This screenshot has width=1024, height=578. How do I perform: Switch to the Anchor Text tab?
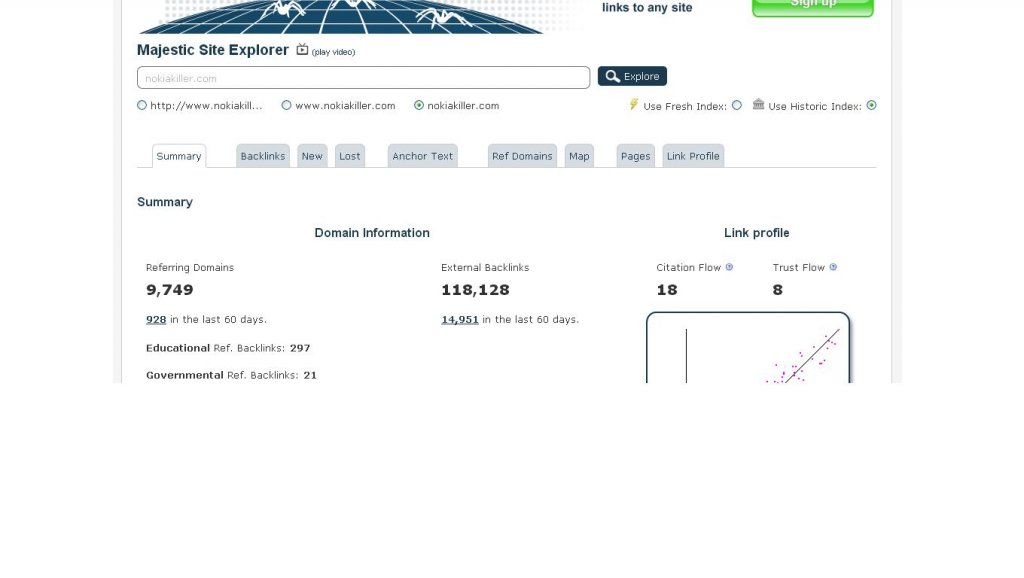click(423, 156)
